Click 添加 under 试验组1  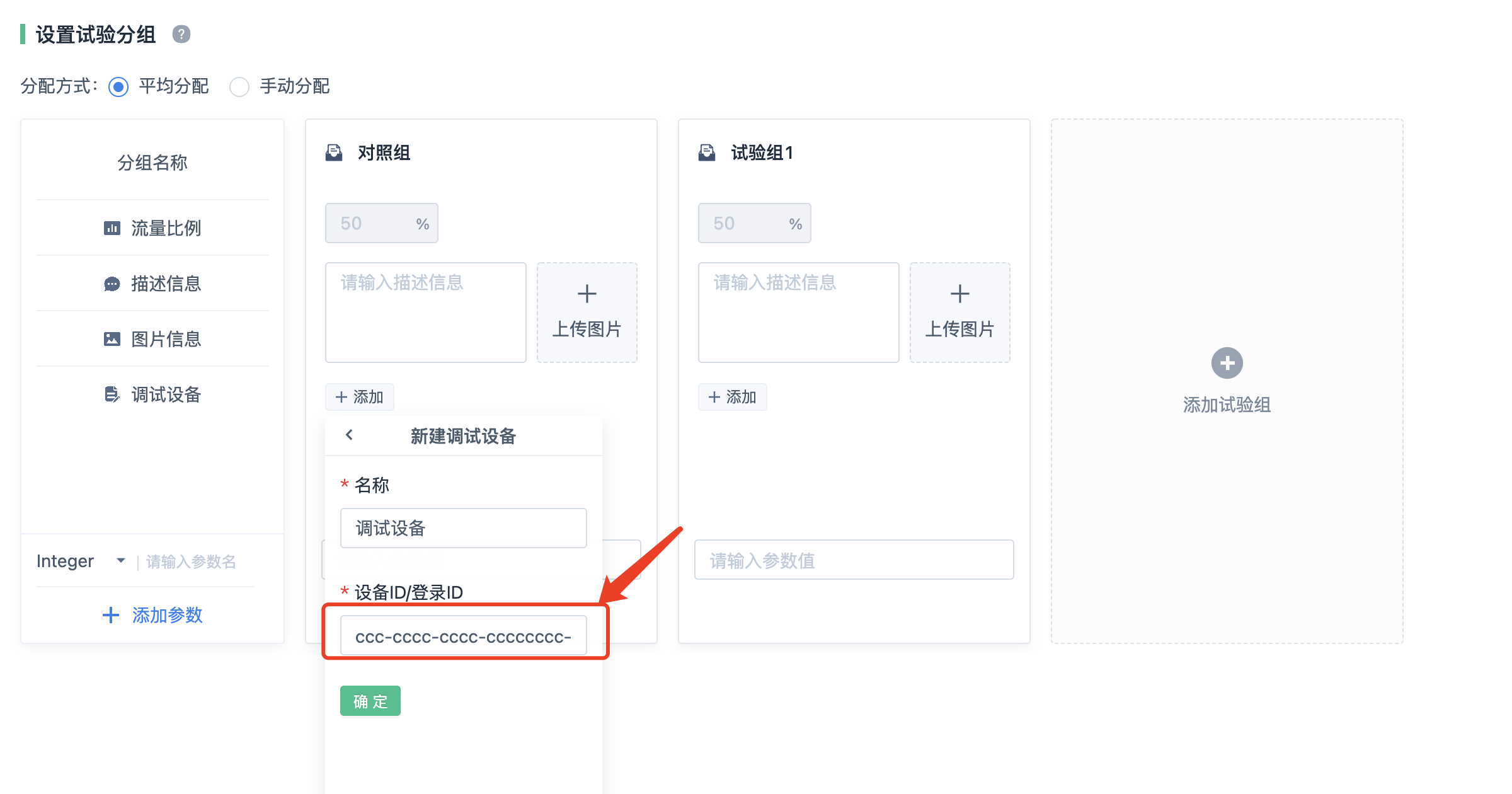pos(732,397)
